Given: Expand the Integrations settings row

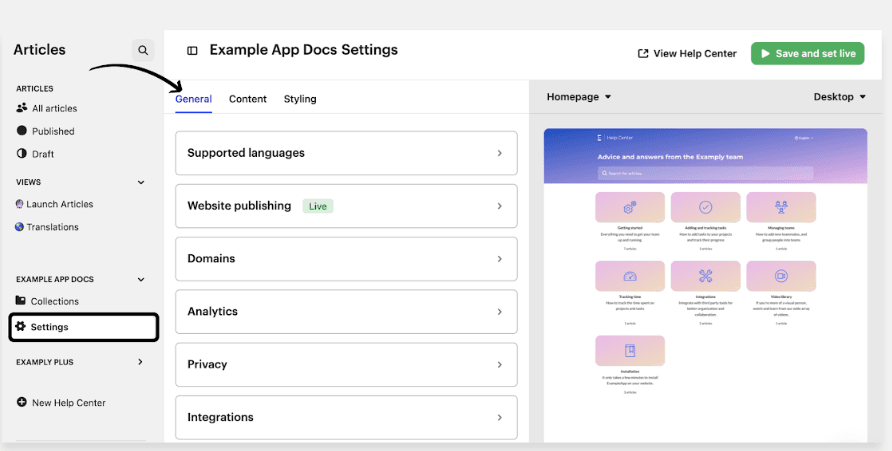Looking at the screenshot, I should point(346,417).
